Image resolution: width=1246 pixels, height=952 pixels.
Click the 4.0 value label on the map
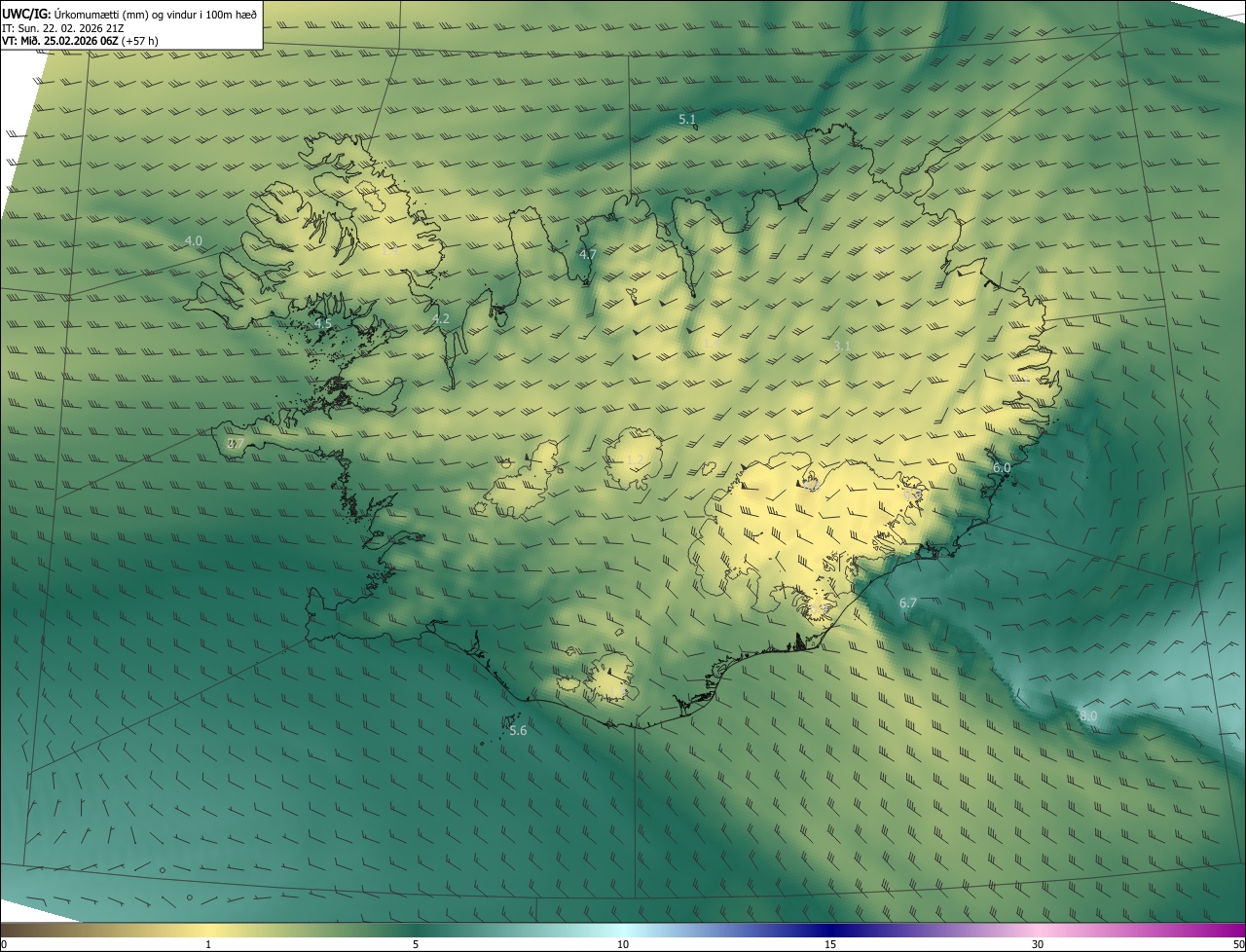point(194,240)
